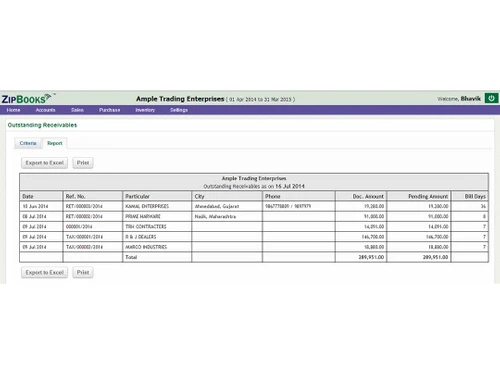Click the green power logout icon
This screenshot has height=375, width=500.
pyautogui.click(x=491, y=98)
